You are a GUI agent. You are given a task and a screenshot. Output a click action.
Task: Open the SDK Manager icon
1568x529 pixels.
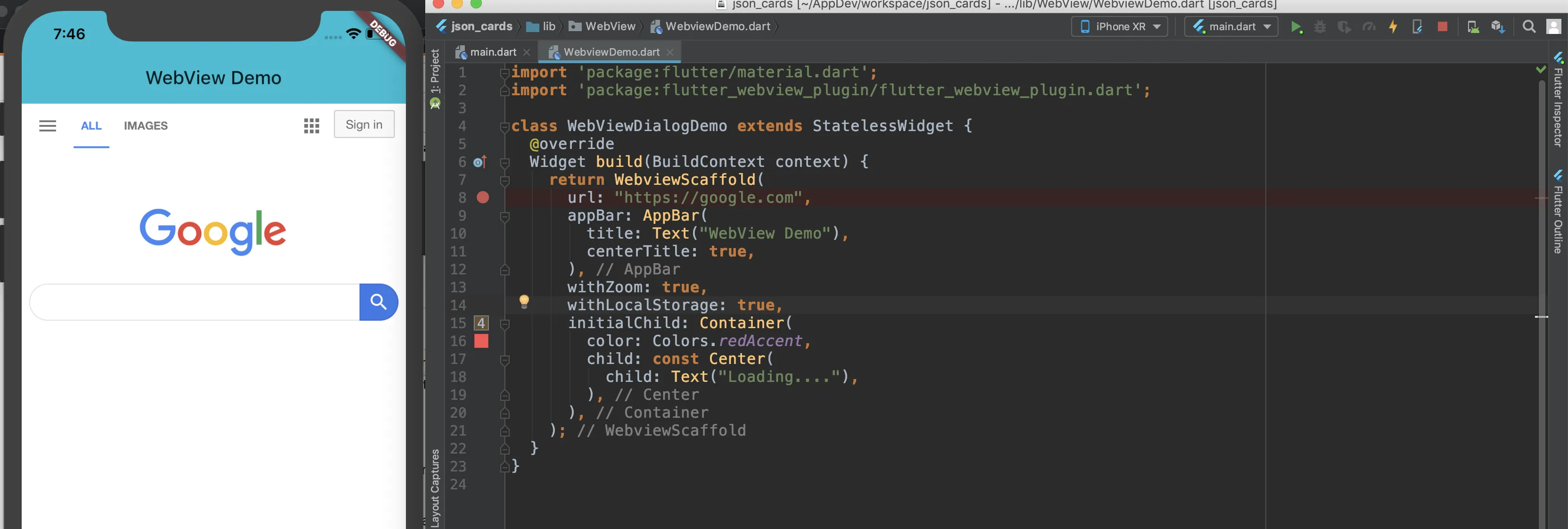pyautogui.click(x=1497, y=27)
